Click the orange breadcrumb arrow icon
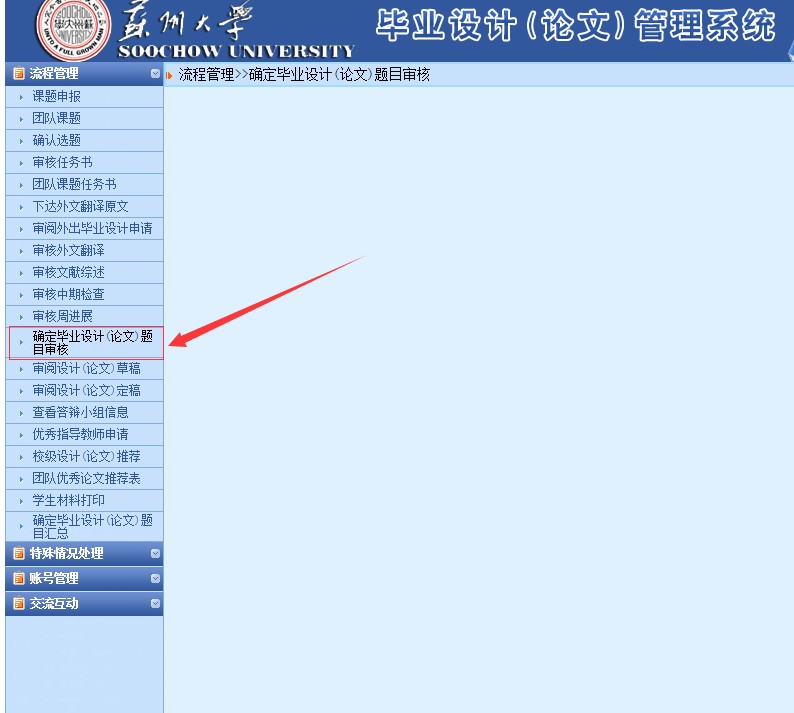794x713 pixels. point(169,75)
